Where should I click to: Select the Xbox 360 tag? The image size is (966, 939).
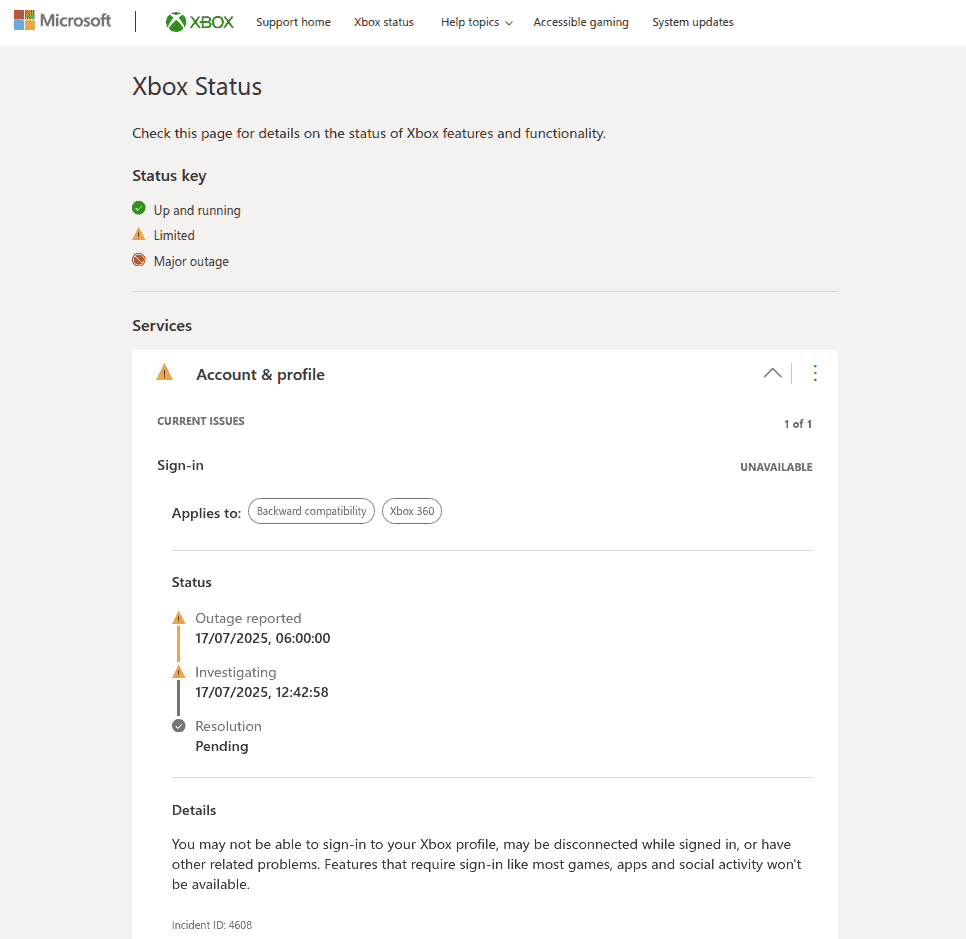412,511
